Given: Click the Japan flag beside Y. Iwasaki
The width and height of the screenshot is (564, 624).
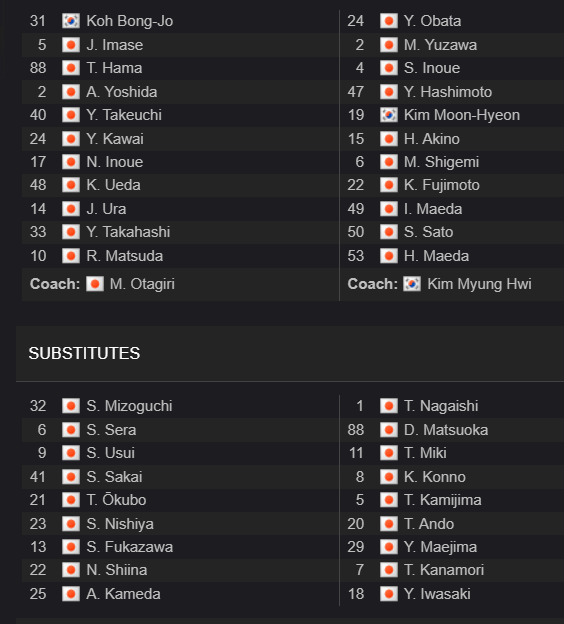Looking at the screenshot, I should click(388, 594).
